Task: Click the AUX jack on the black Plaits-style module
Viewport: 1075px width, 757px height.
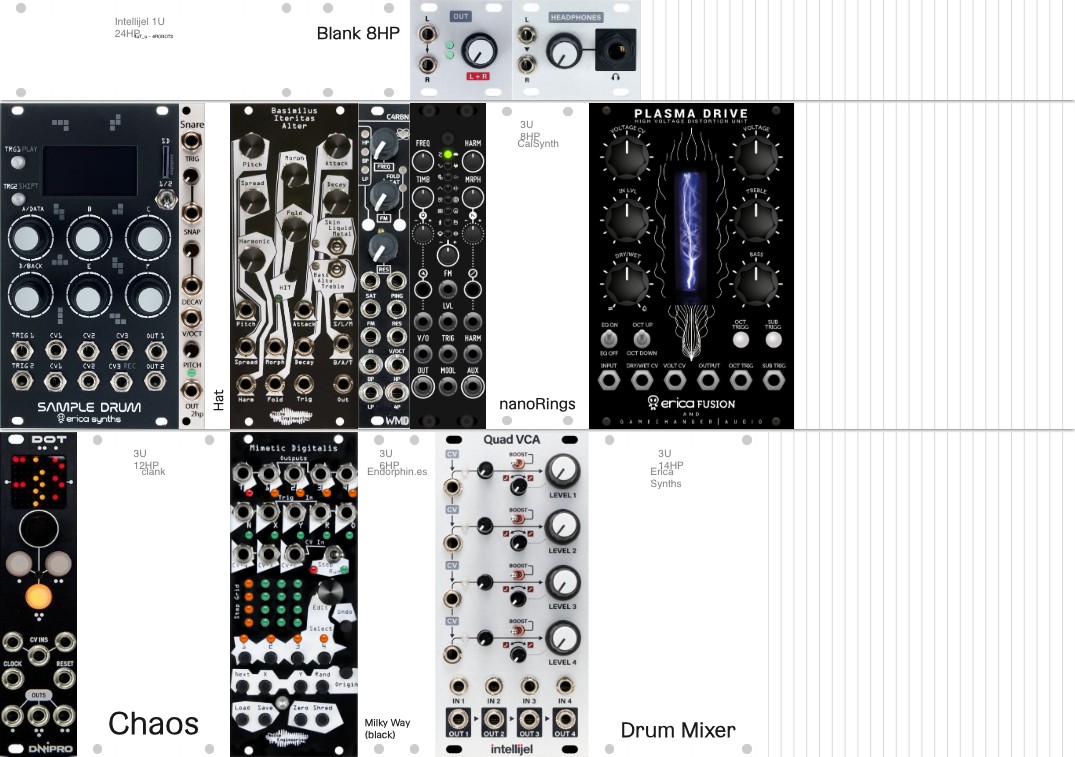Action: point(472,386)
